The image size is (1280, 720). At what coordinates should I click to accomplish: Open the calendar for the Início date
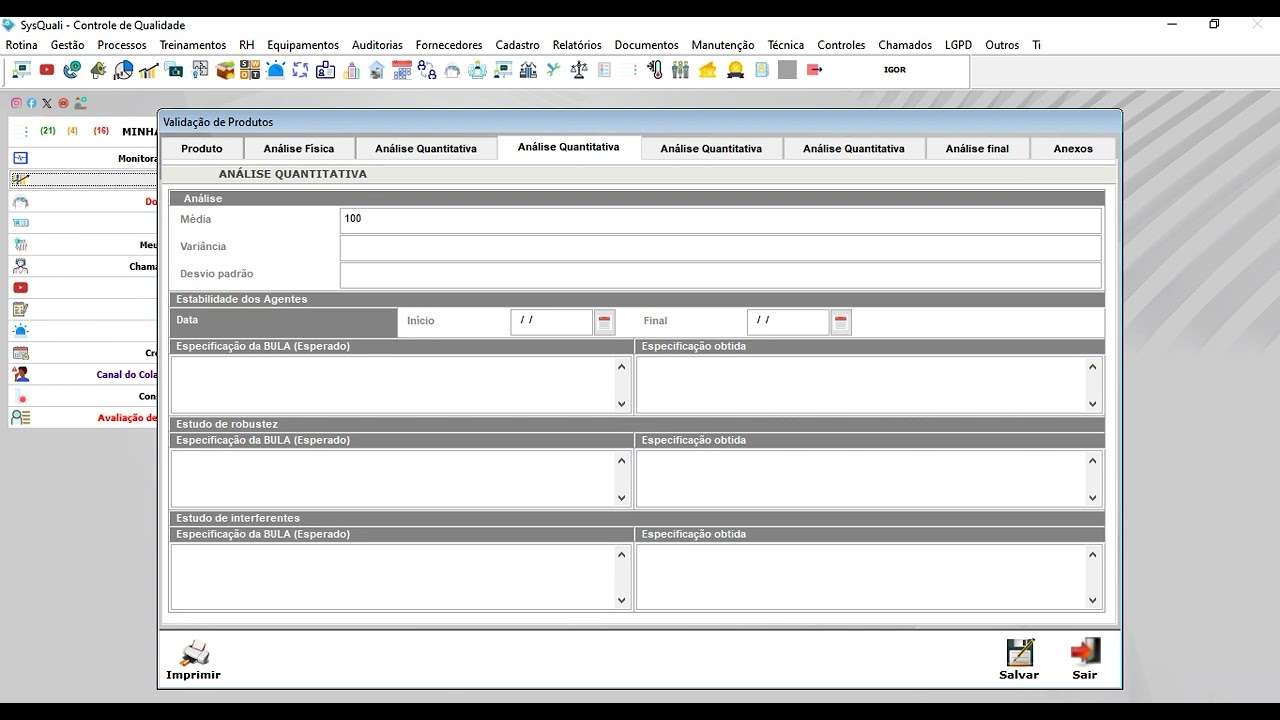[604, 322]
